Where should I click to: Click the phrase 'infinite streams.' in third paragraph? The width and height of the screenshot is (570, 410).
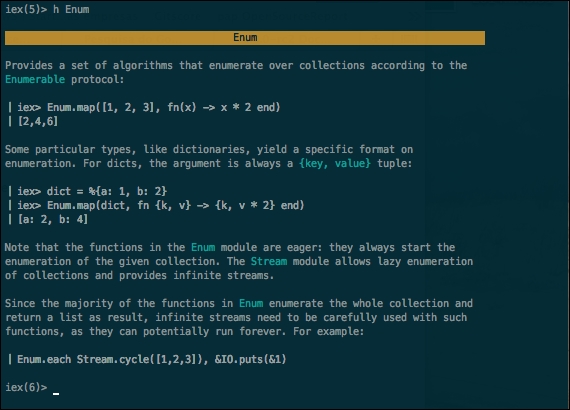click(224, 275)
